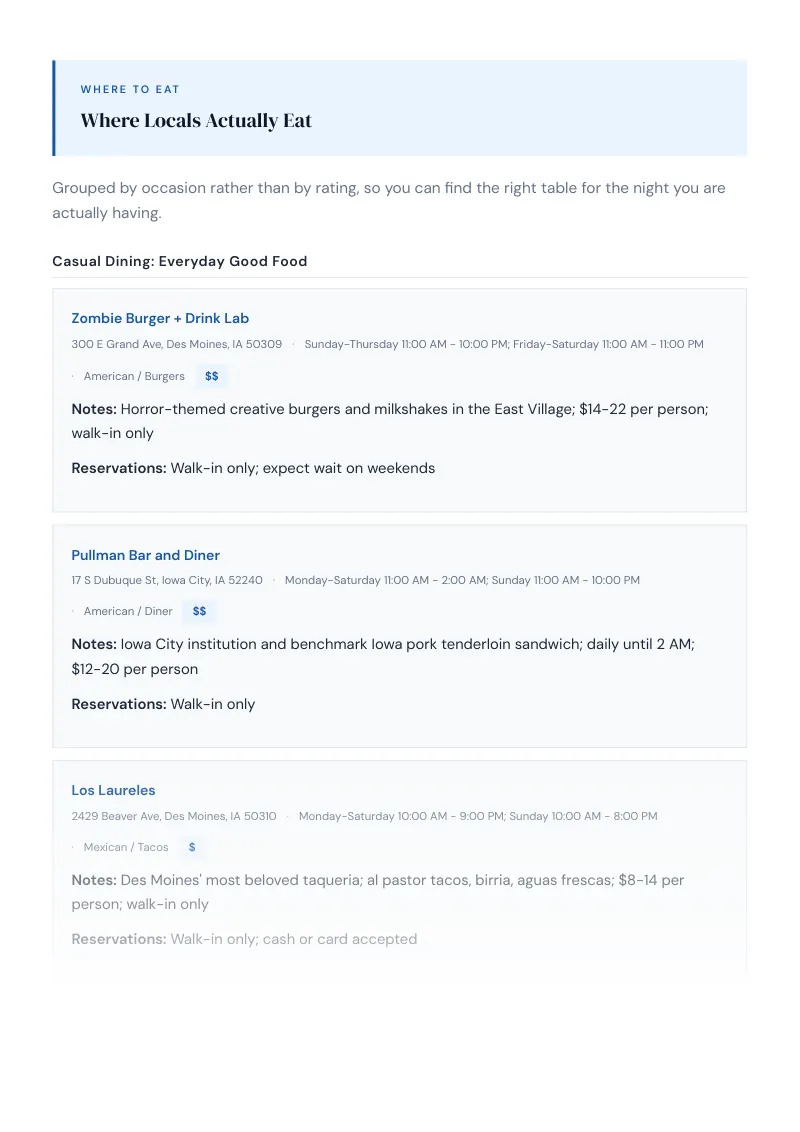Image resolution: width=800 pixels, height=1132 pixels.
Task: Click the American / Burgers cuisine label
Action: 134,376
